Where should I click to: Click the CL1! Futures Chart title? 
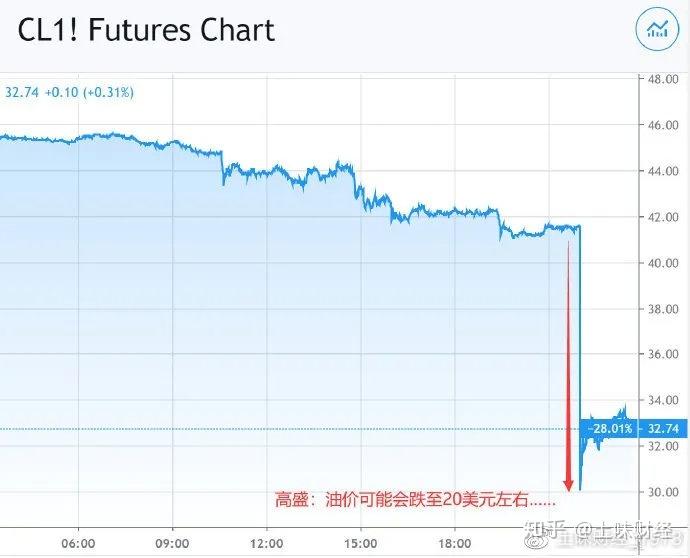point(146,30)
